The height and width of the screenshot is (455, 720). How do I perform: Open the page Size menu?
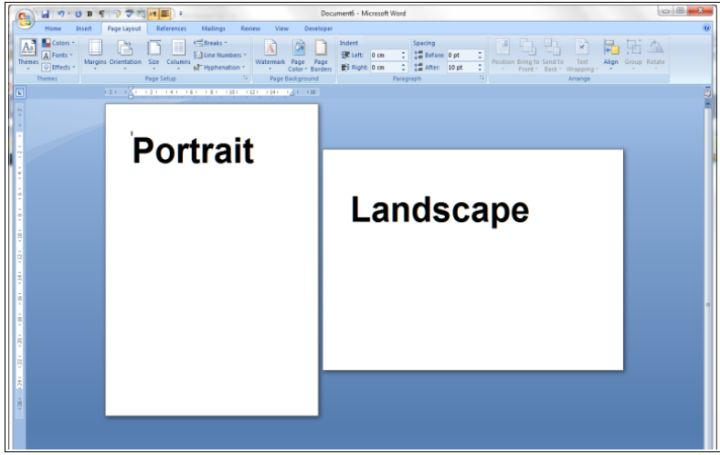coord(153,54)
